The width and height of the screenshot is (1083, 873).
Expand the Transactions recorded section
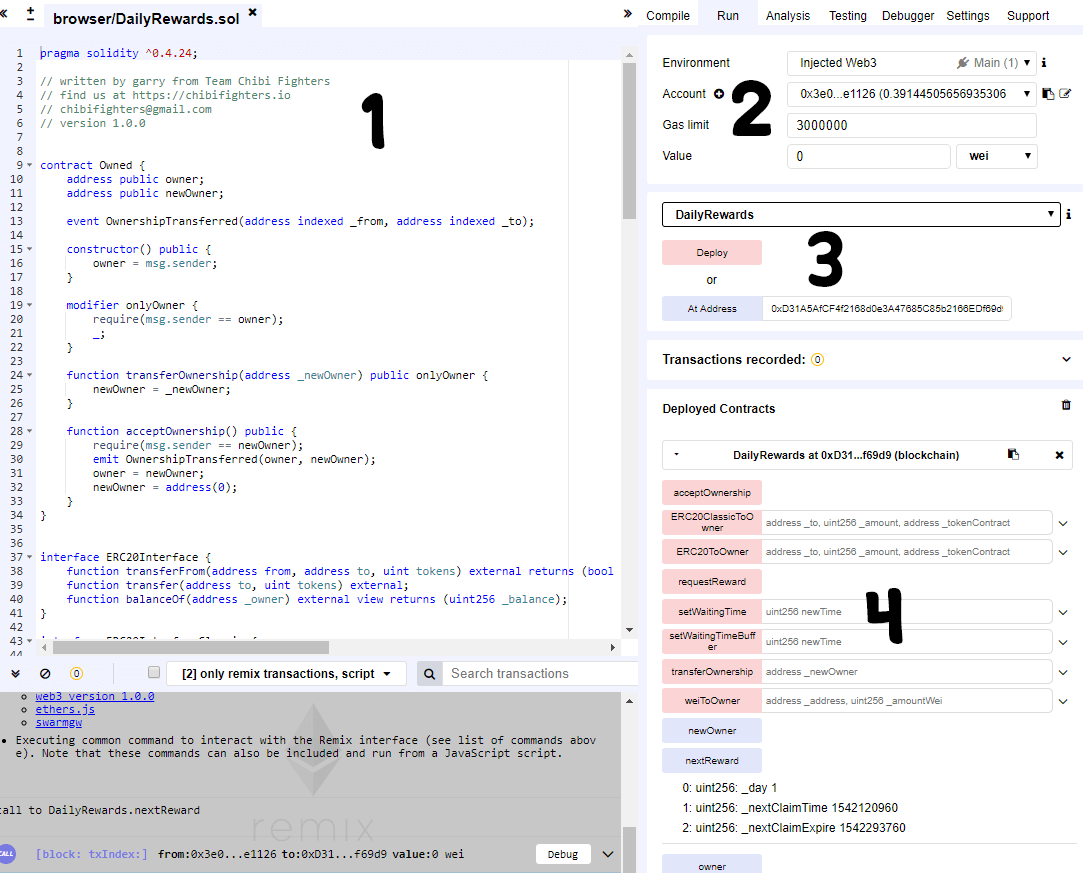coord(1066,359)
